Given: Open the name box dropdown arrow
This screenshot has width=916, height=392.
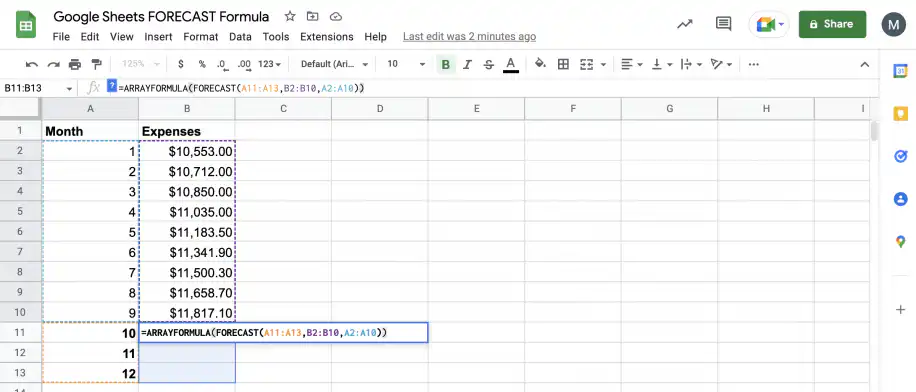Looking at the screenshot, I should coord(70,89).
